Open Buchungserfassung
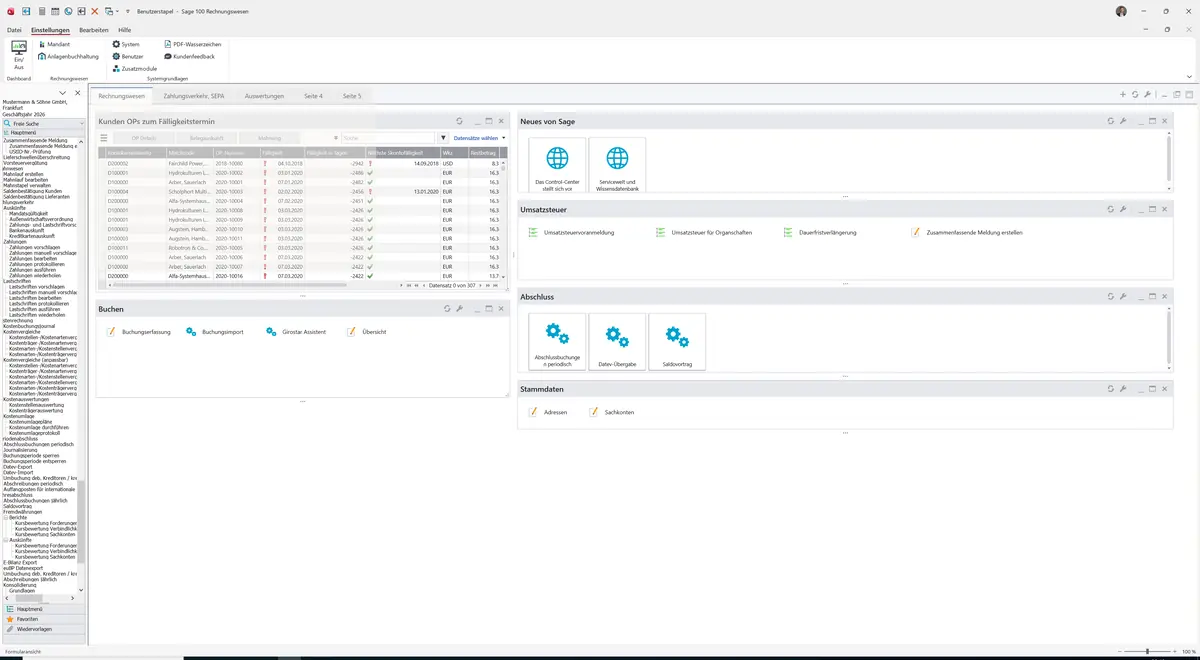 pyautogui.click(x=139, y=331)
